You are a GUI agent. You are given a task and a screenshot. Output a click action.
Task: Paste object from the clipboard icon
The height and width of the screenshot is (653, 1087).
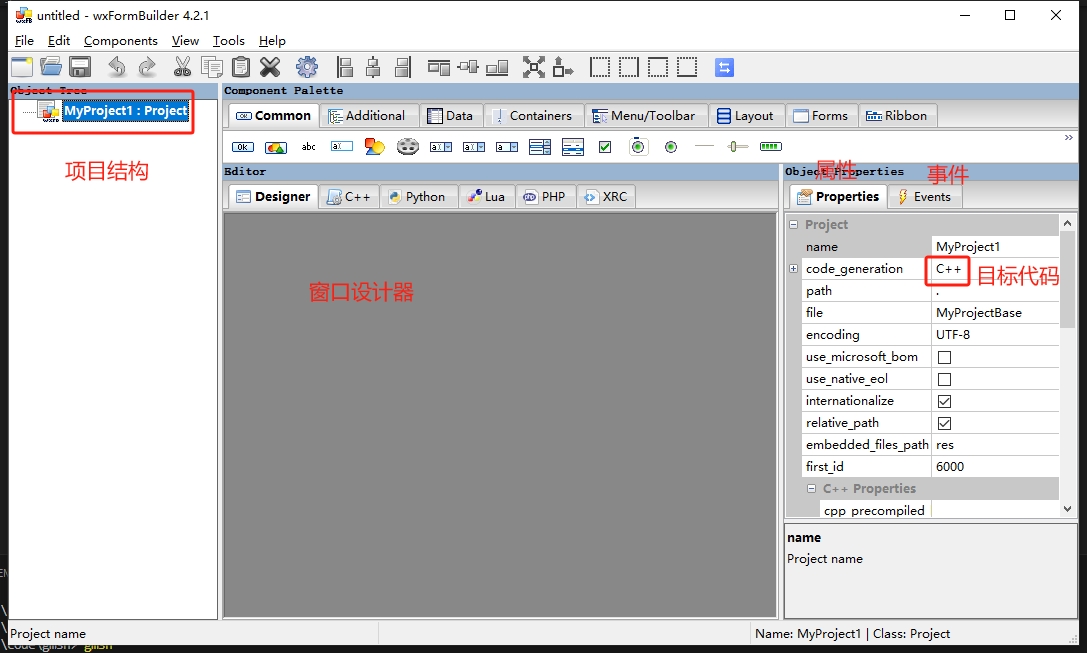(x=241, y=67)
